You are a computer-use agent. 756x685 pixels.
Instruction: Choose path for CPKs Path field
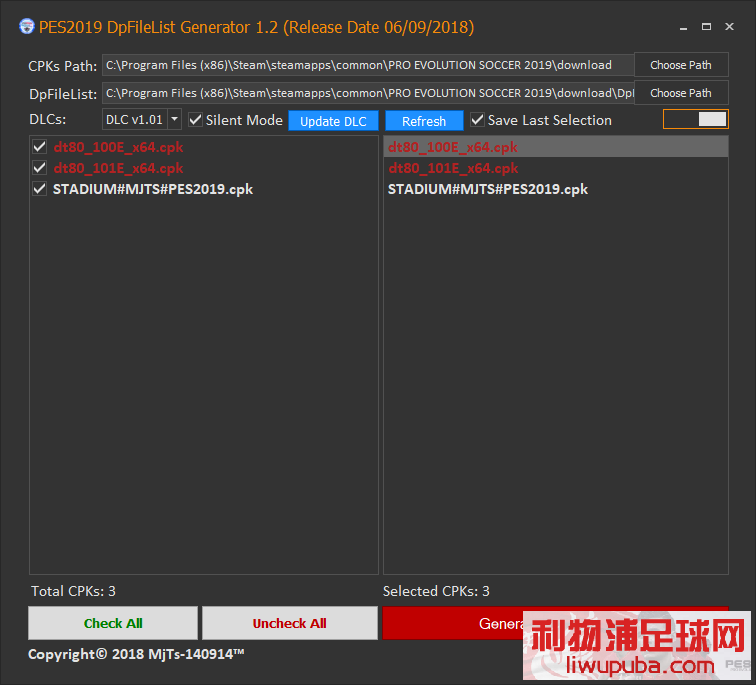click(681, 65)
